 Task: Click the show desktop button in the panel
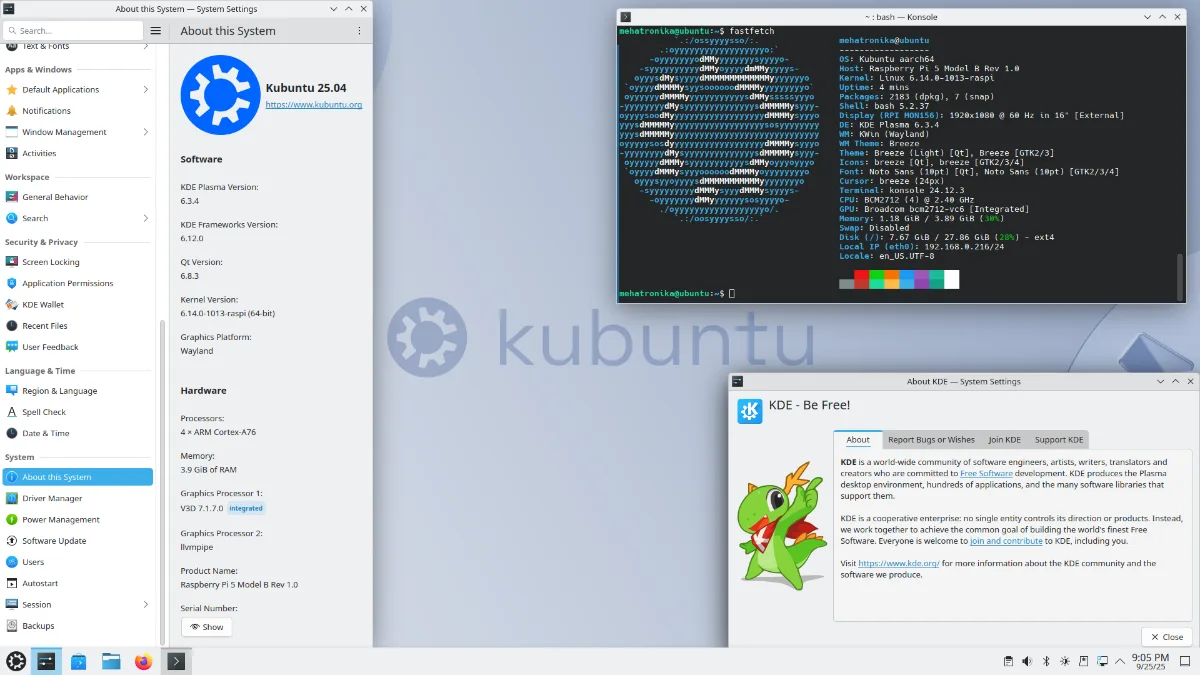pyautogui.click(x=1186, y=661)
